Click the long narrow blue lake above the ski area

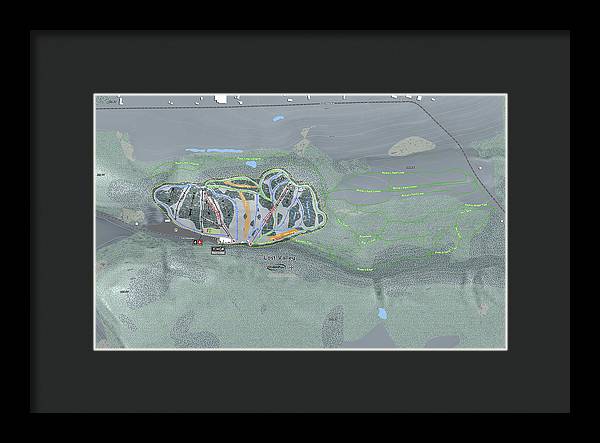click(x=213, y=152)
